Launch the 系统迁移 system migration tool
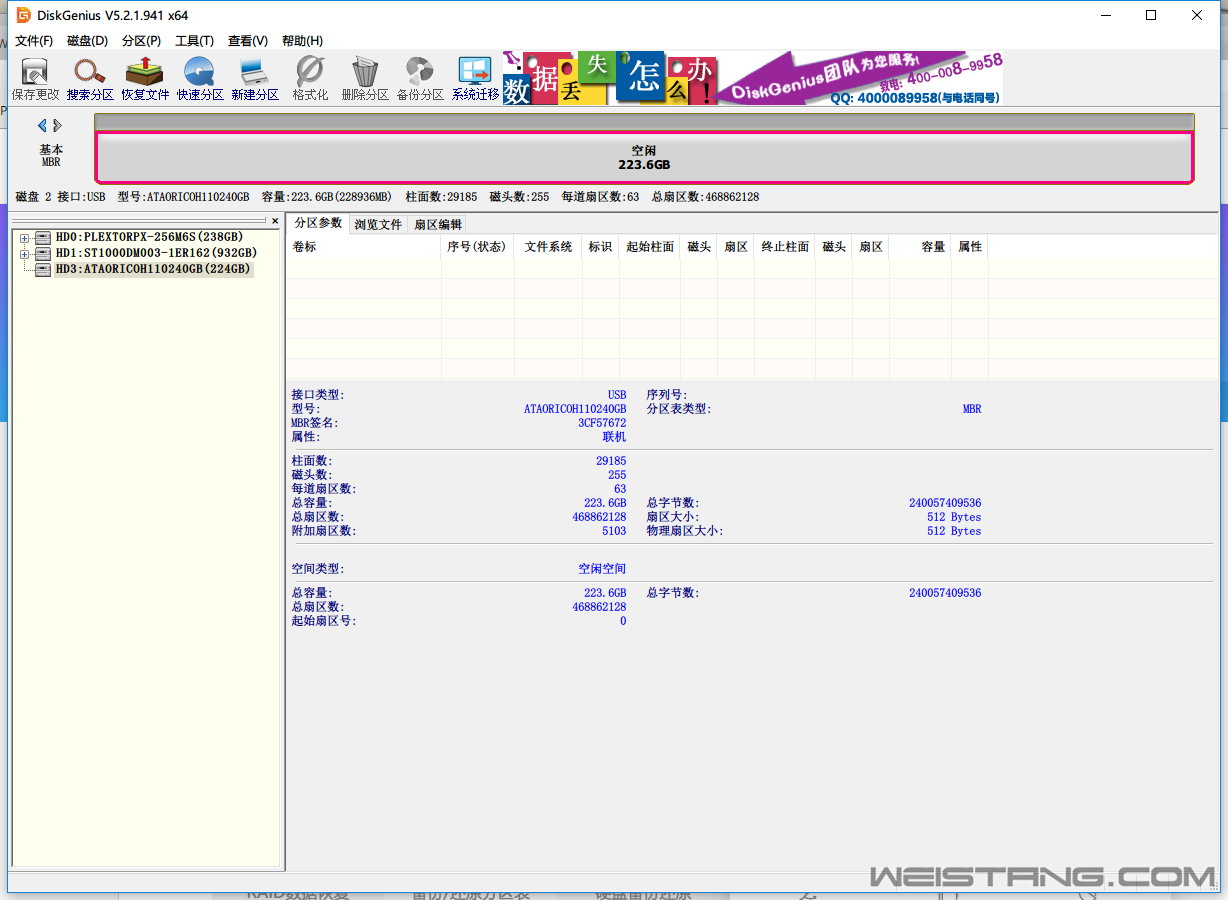Image resolution: width=1228 pixels, height=900 pixels. click(x=475, y=79)
